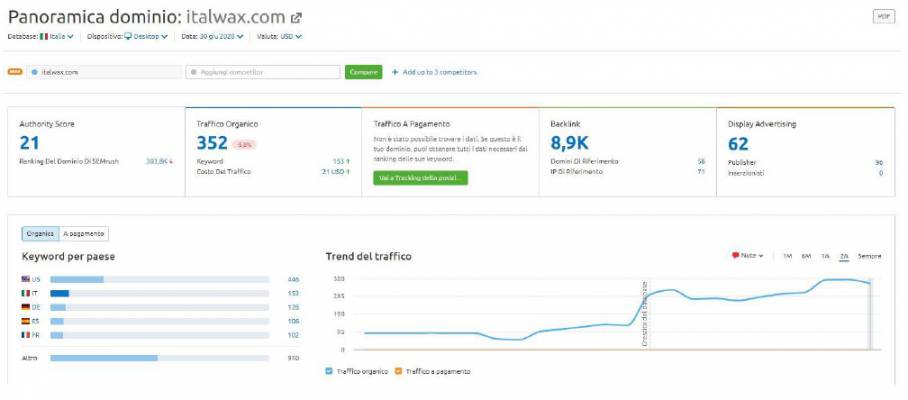Click the FR flag icon
This screenshot has height=400, width=908.
coord(25,335)
